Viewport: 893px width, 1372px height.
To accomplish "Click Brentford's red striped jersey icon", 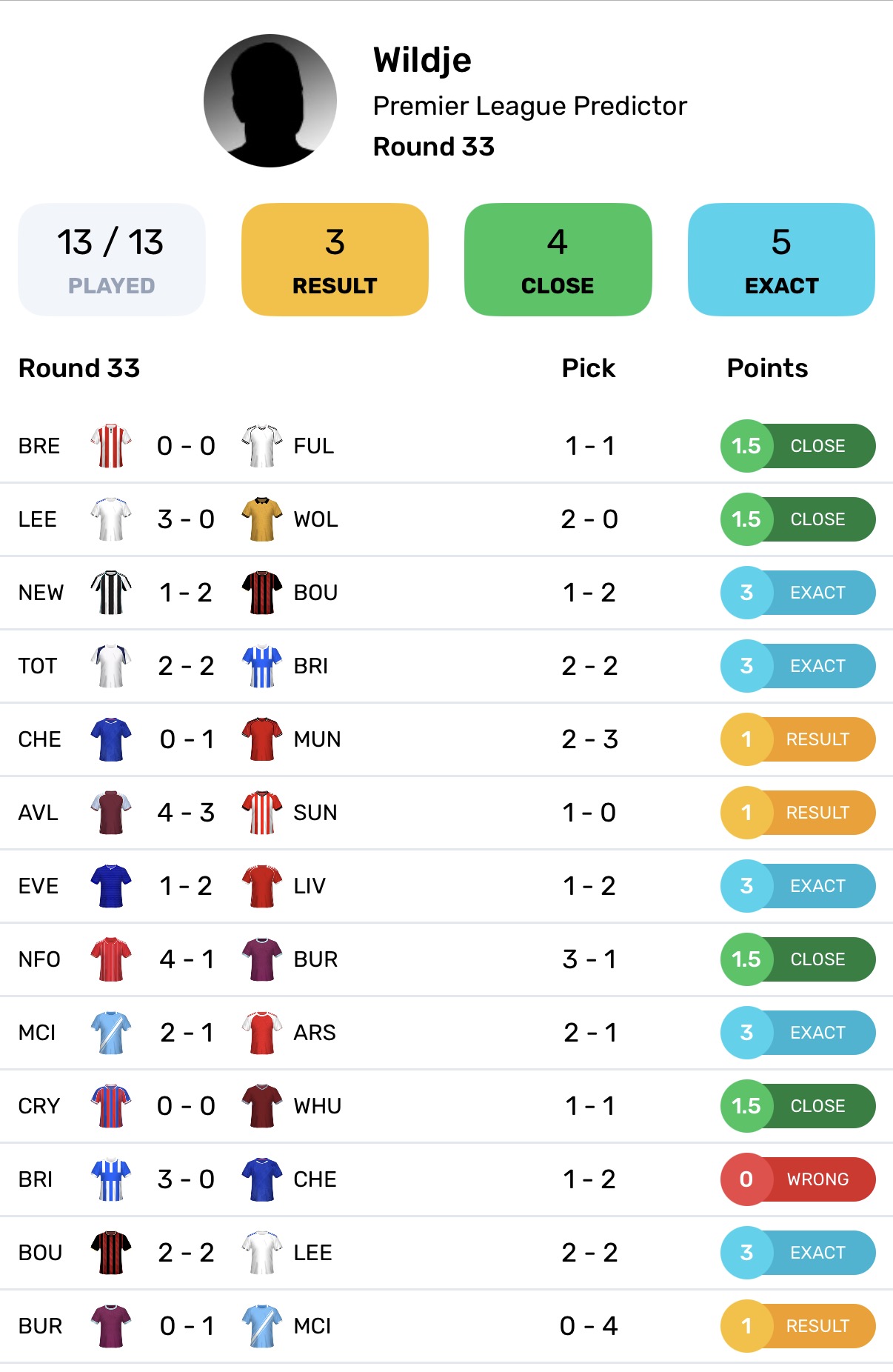I will coord(111,446).
